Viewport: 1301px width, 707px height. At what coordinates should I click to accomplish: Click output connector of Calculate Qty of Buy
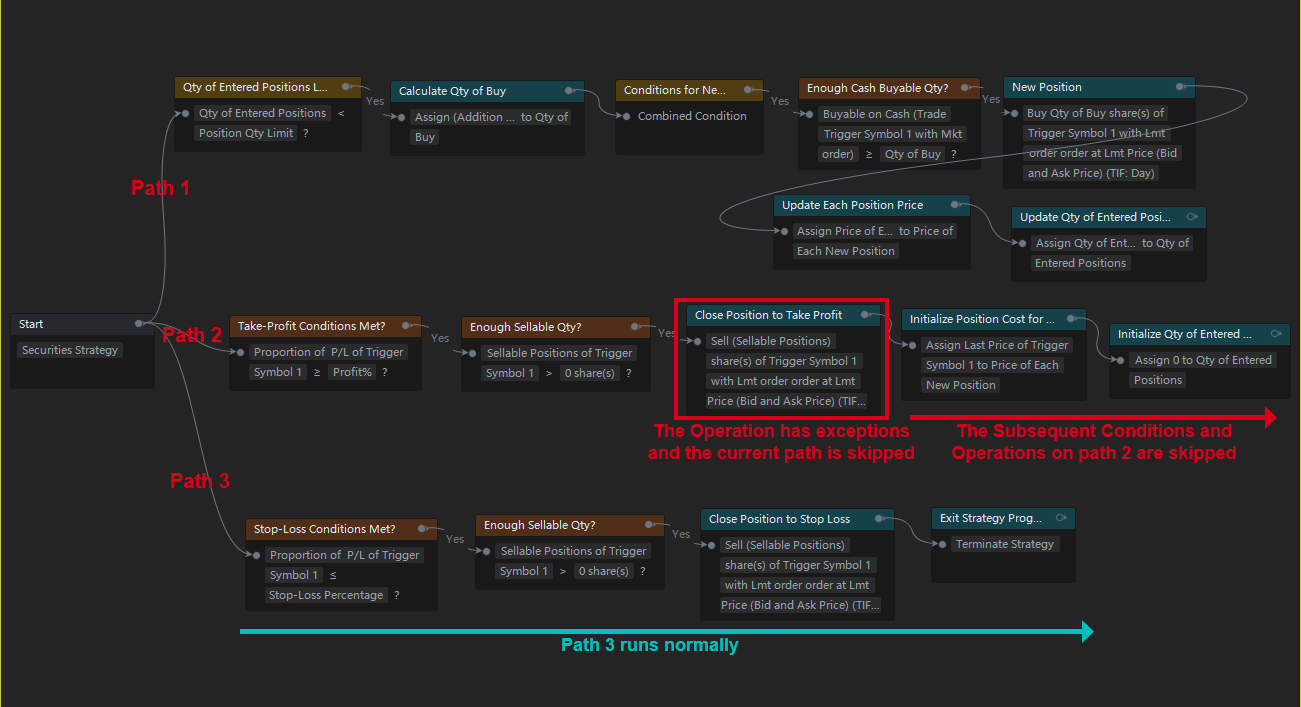pos(569,91)
